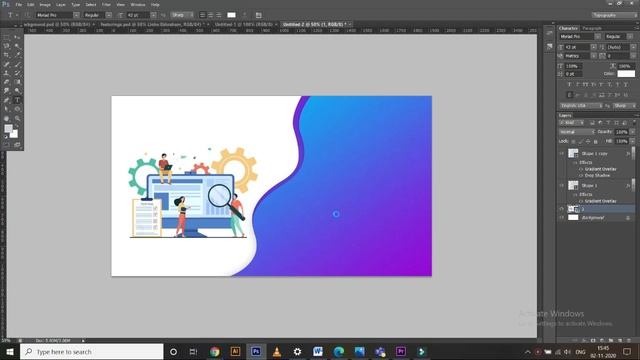Right align text in options bar
Viewport: 640px width, 360px height.
(219, 15)
